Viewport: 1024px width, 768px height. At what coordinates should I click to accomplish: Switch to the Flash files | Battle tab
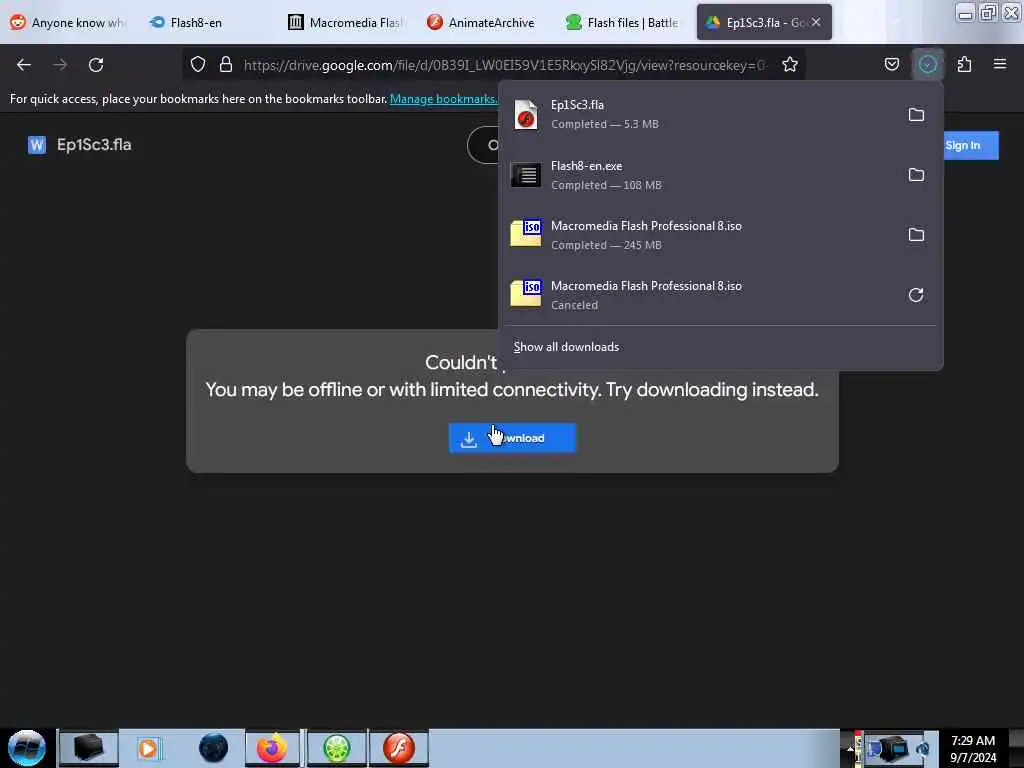tap(624, 23)
